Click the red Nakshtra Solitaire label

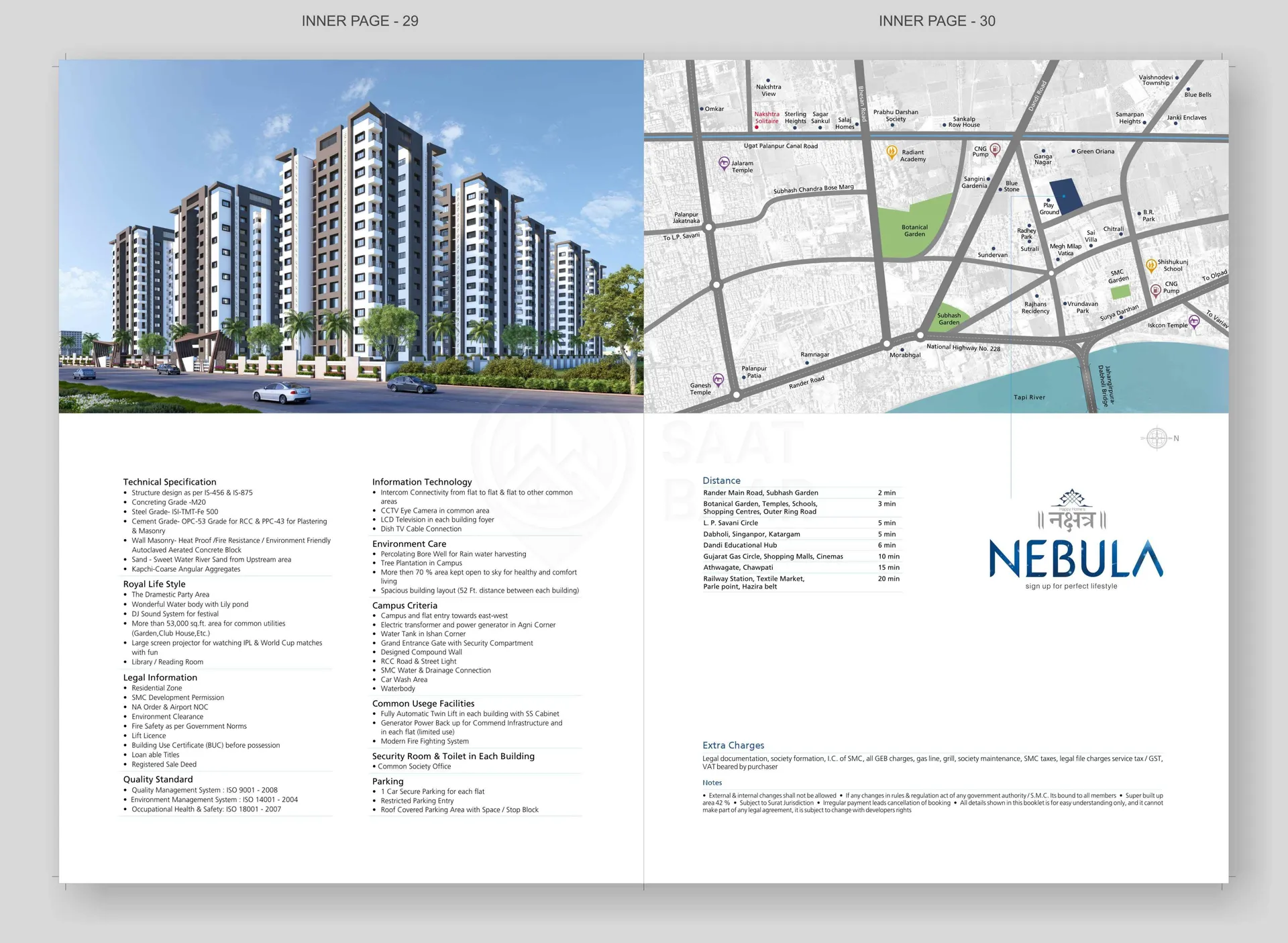(767, 117)
